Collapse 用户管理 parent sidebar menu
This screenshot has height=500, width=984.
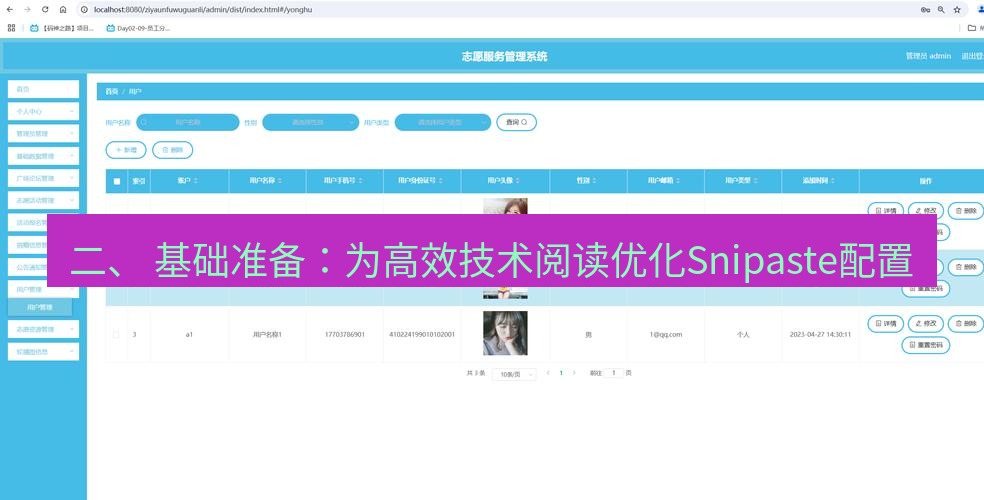click(x=43, y=289)
